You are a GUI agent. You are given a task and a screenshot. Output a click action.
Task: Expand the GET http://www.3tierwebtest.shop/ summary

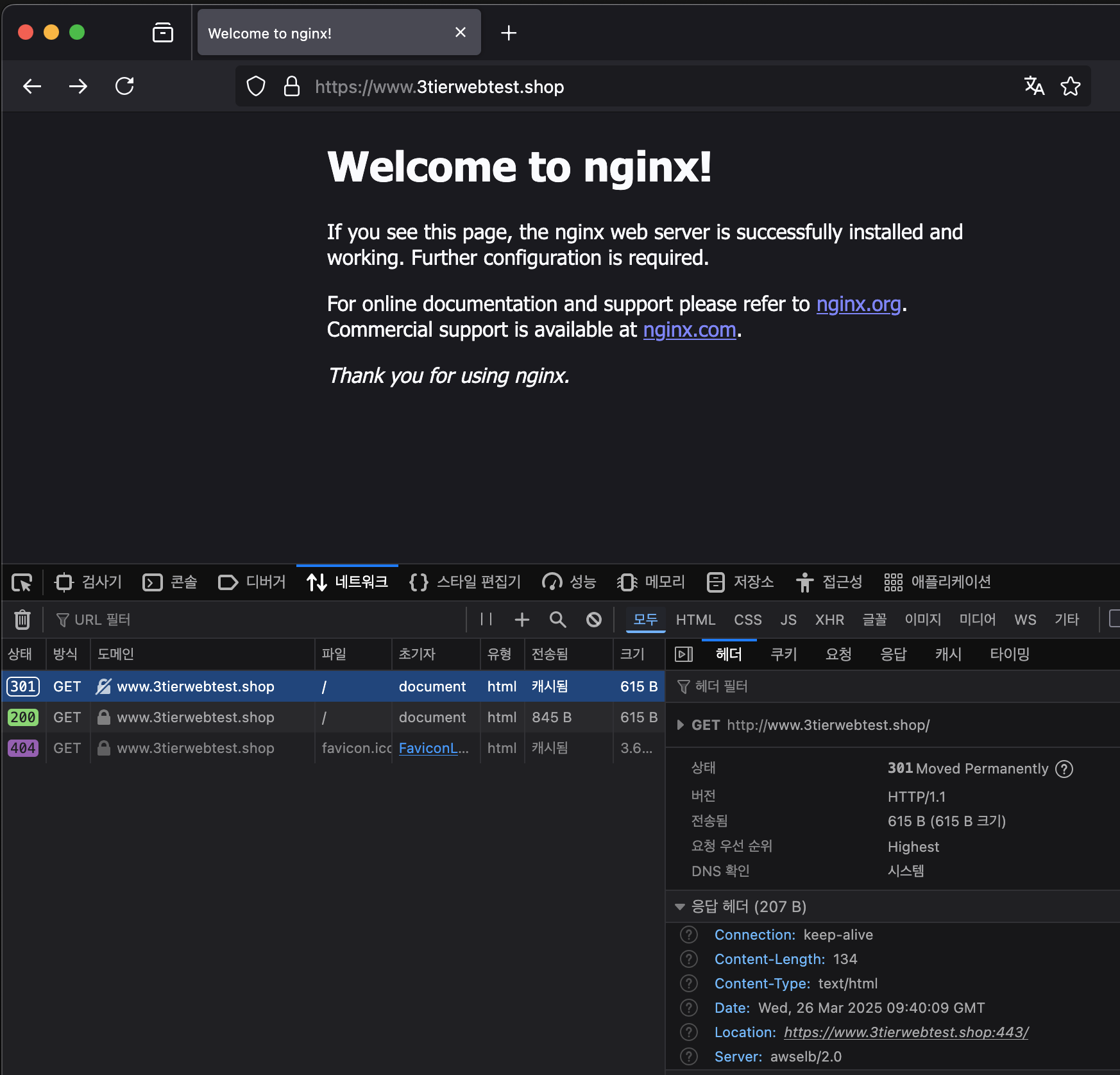[x=681, y=725]
